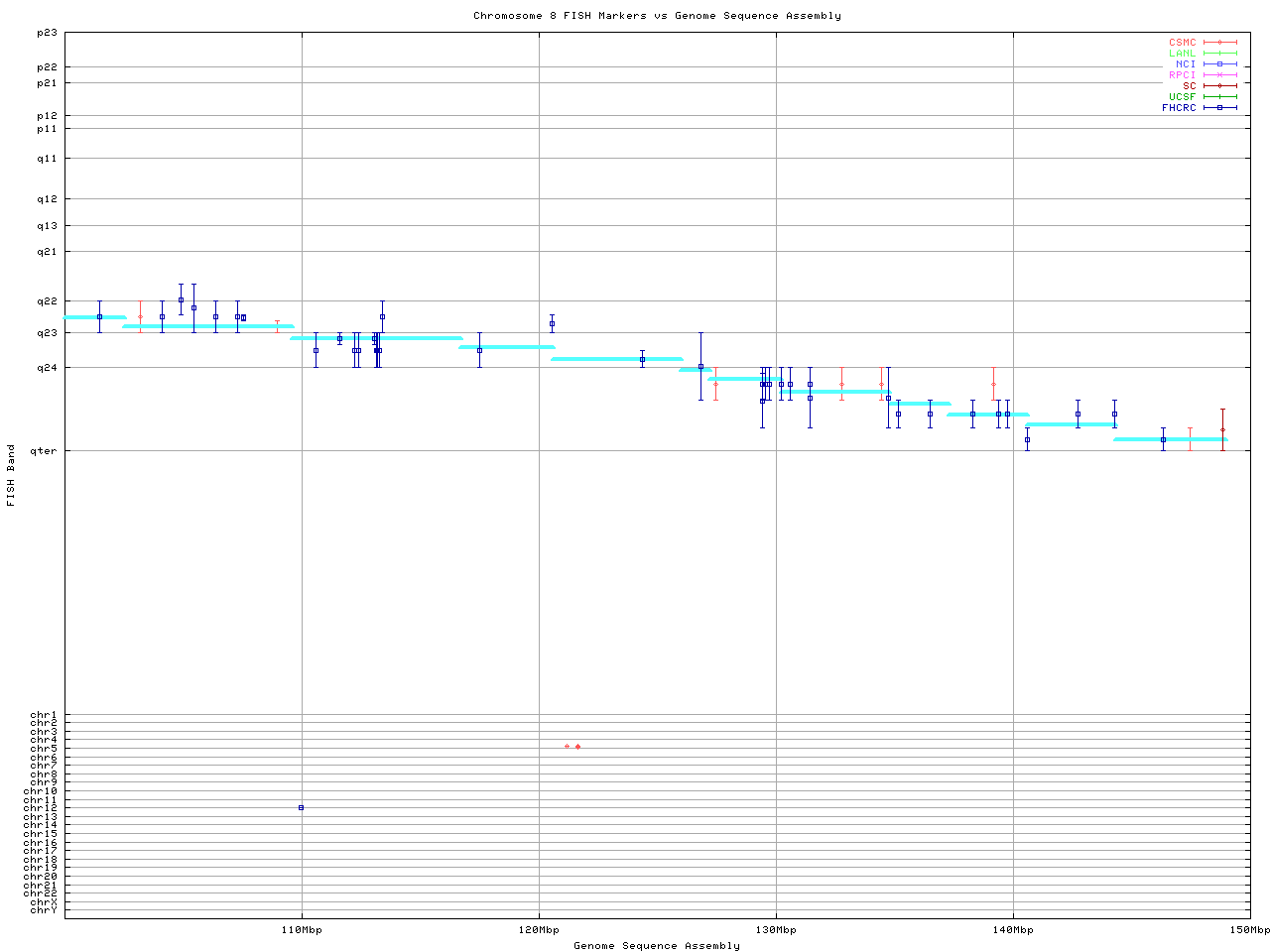
Task: Click the 150Mbp x-axis tick label
Action: (x=1249, y=930)
